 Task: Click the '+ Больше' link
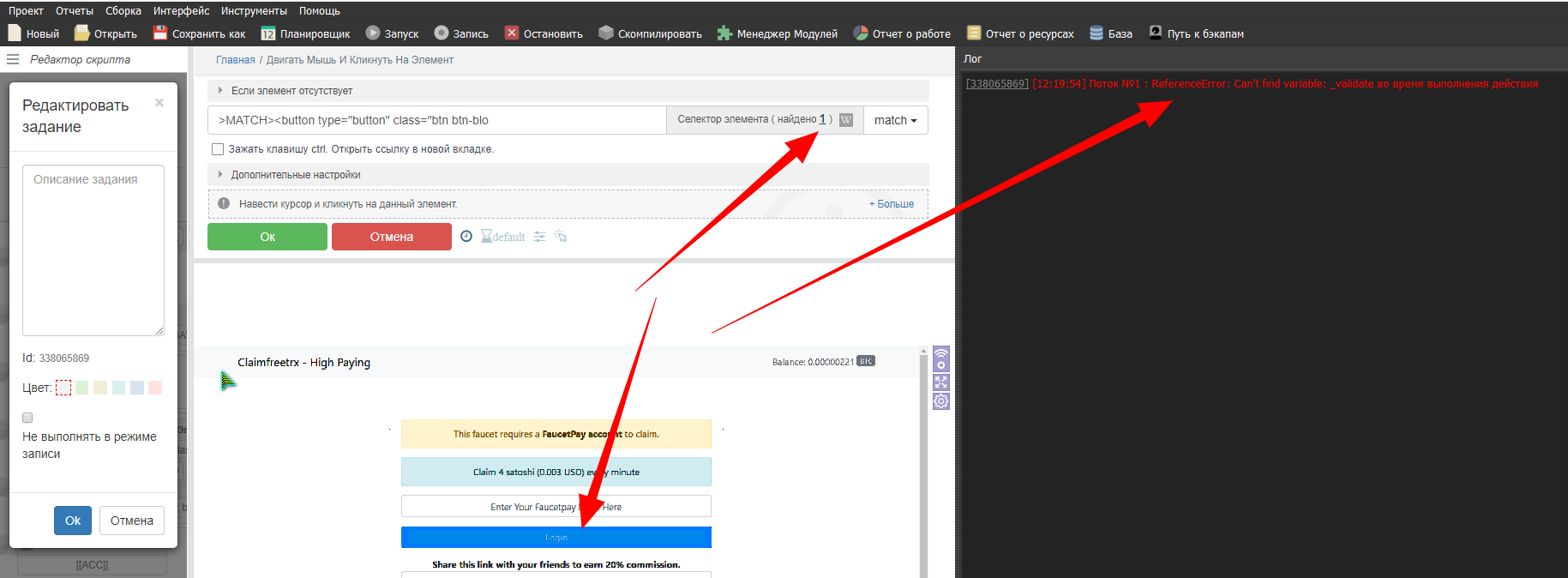[x=892, y=204]
